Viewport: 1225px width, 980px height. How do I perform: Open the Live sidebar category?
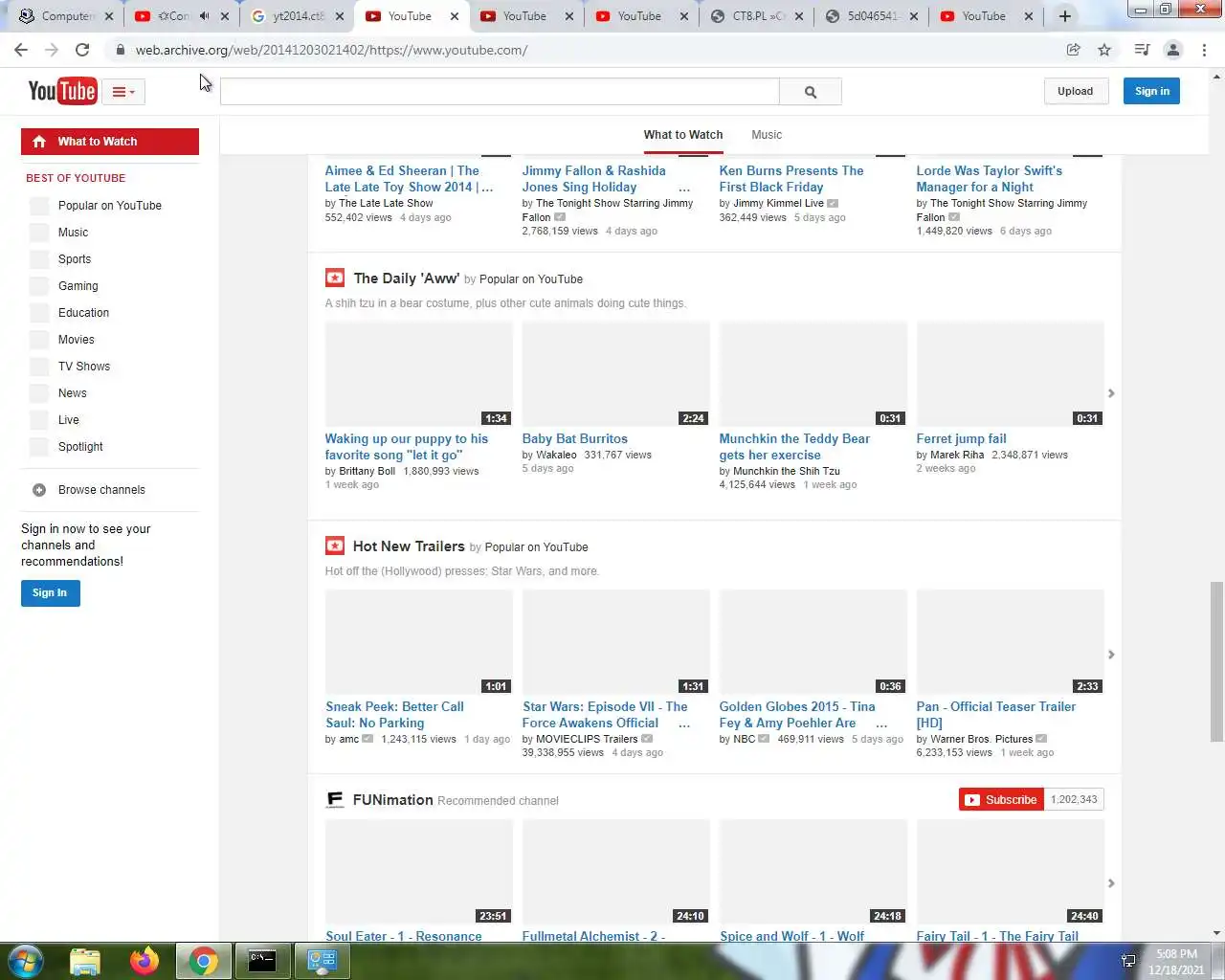coord(68,420)
